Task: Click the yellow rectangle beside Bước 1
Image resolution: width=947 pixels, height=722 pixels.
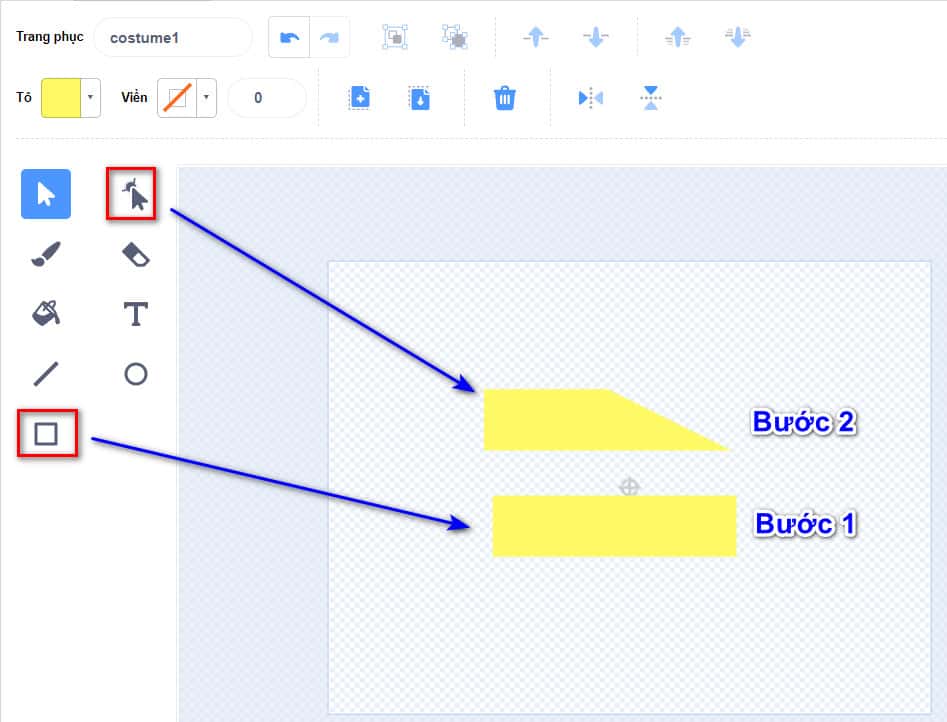Action: click(614, 526)
